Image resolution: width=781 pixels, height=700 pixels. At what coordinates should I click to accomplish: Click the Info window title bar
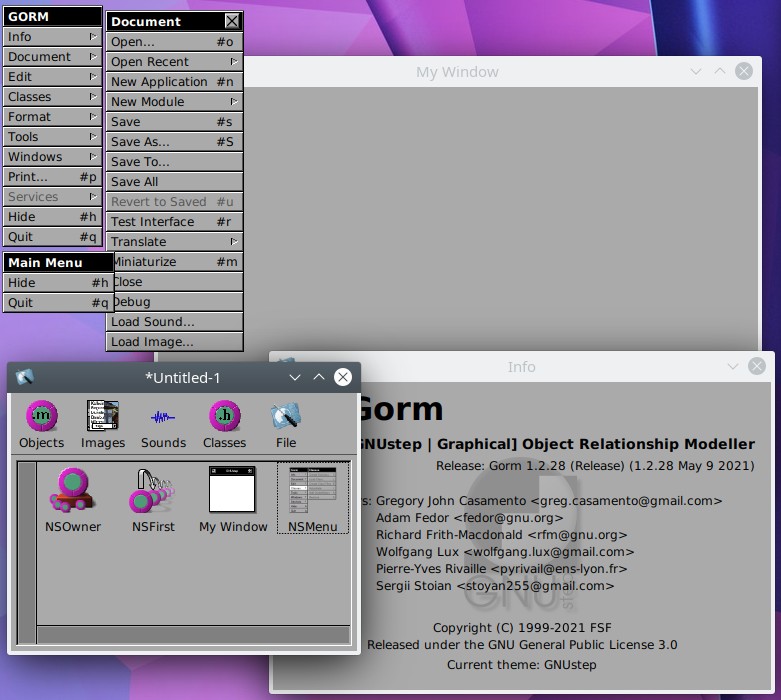(521, 367)
